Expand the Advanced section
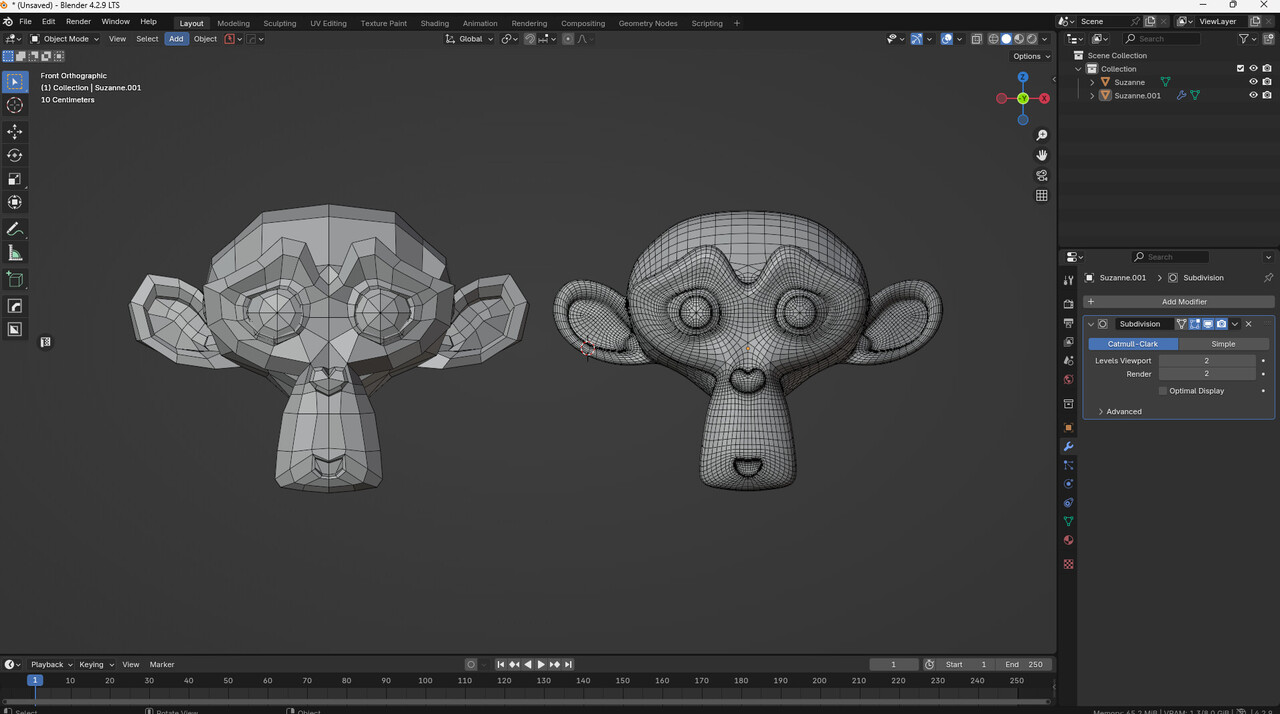 (x=1123, y=411)
